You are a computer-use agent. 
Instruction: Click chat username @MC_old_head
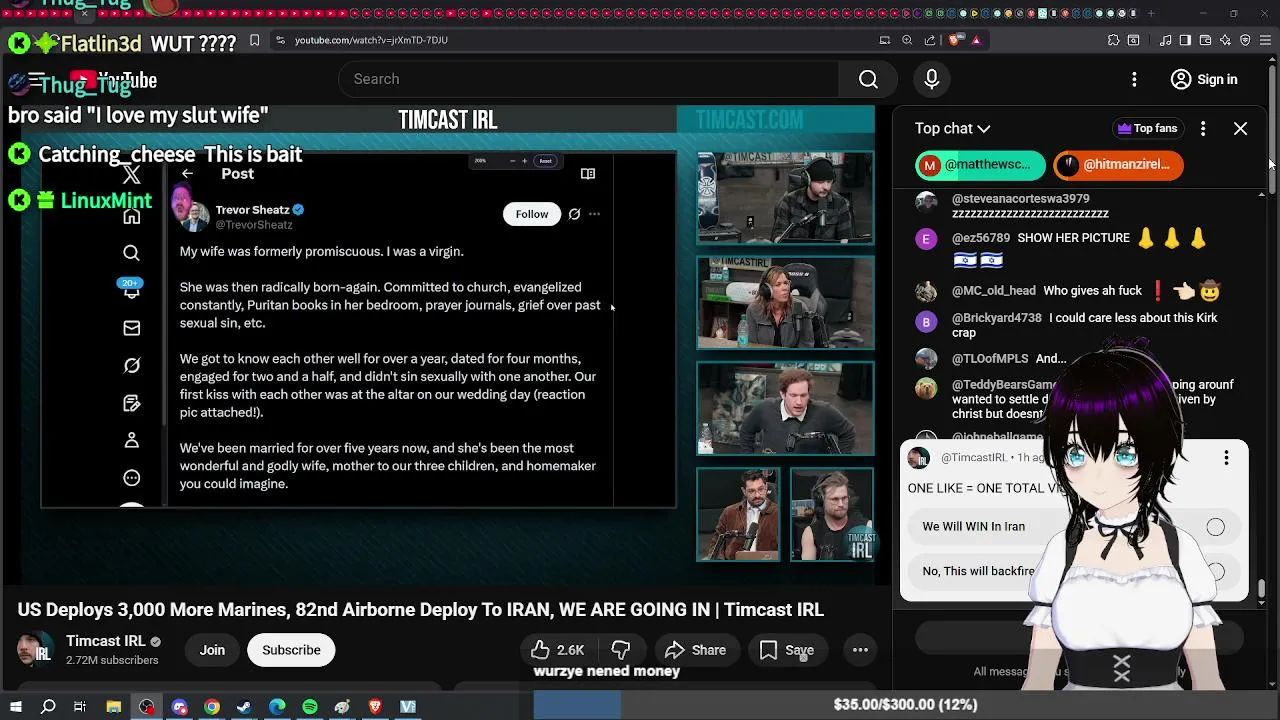click(994, 290)
